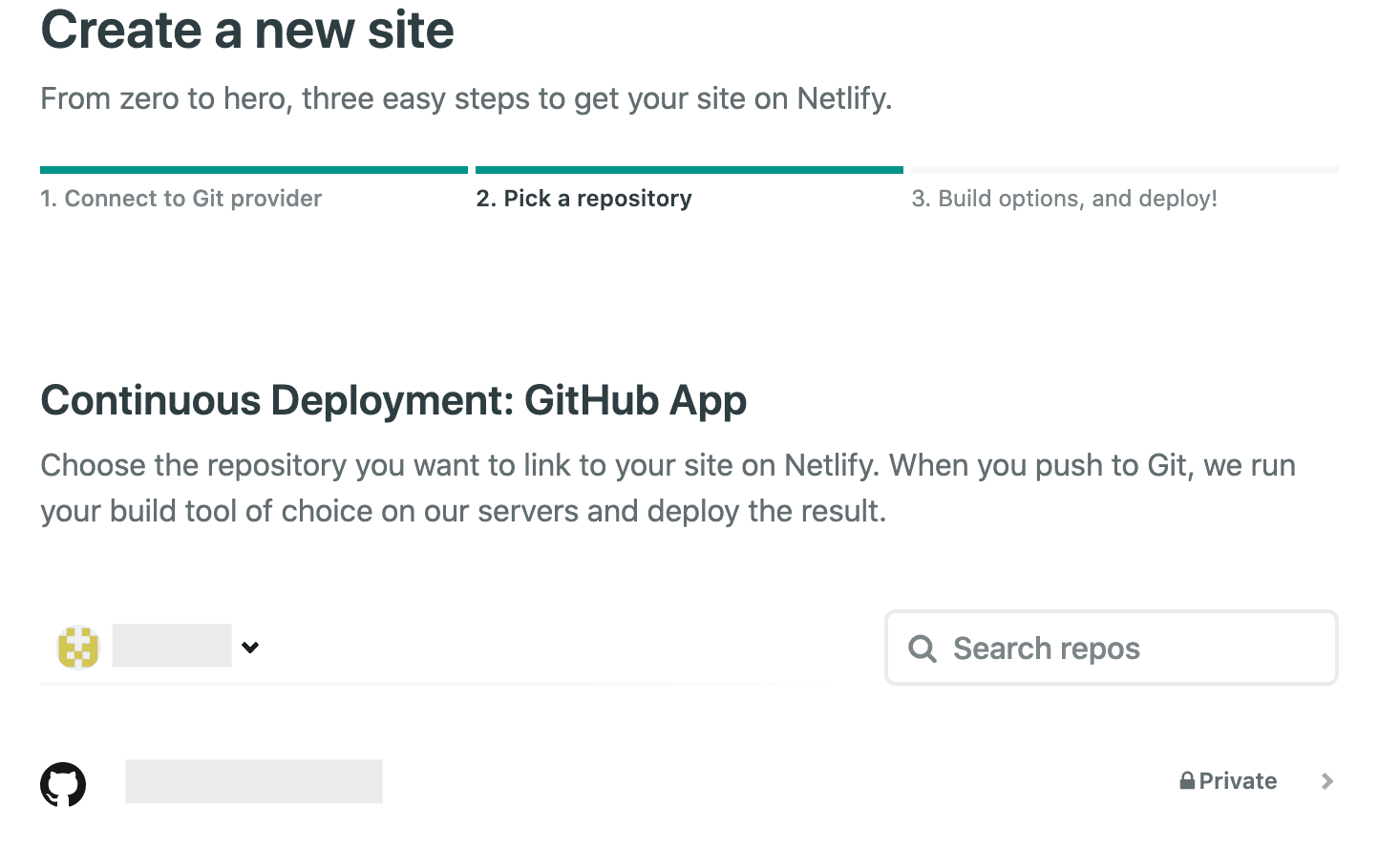The width and height of the screenshot is (1400, 850).
Task: Click the redacted account name selector
Action: [x=172, y=646]
